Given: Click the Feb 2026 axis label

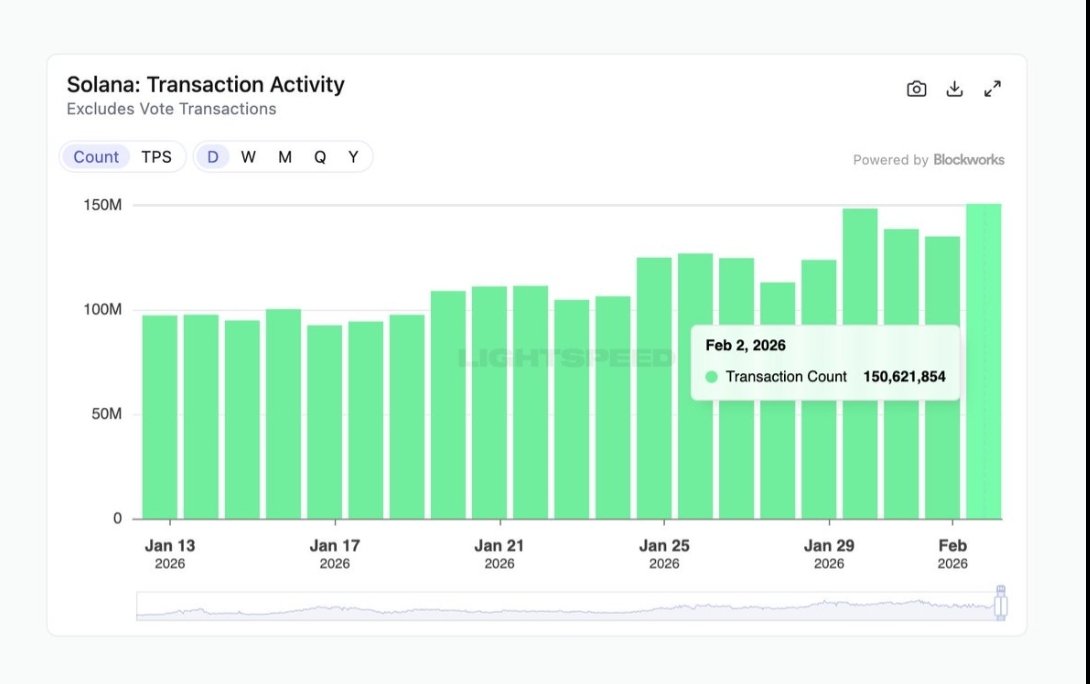Looking at the screenshot, I should [952, 554].
